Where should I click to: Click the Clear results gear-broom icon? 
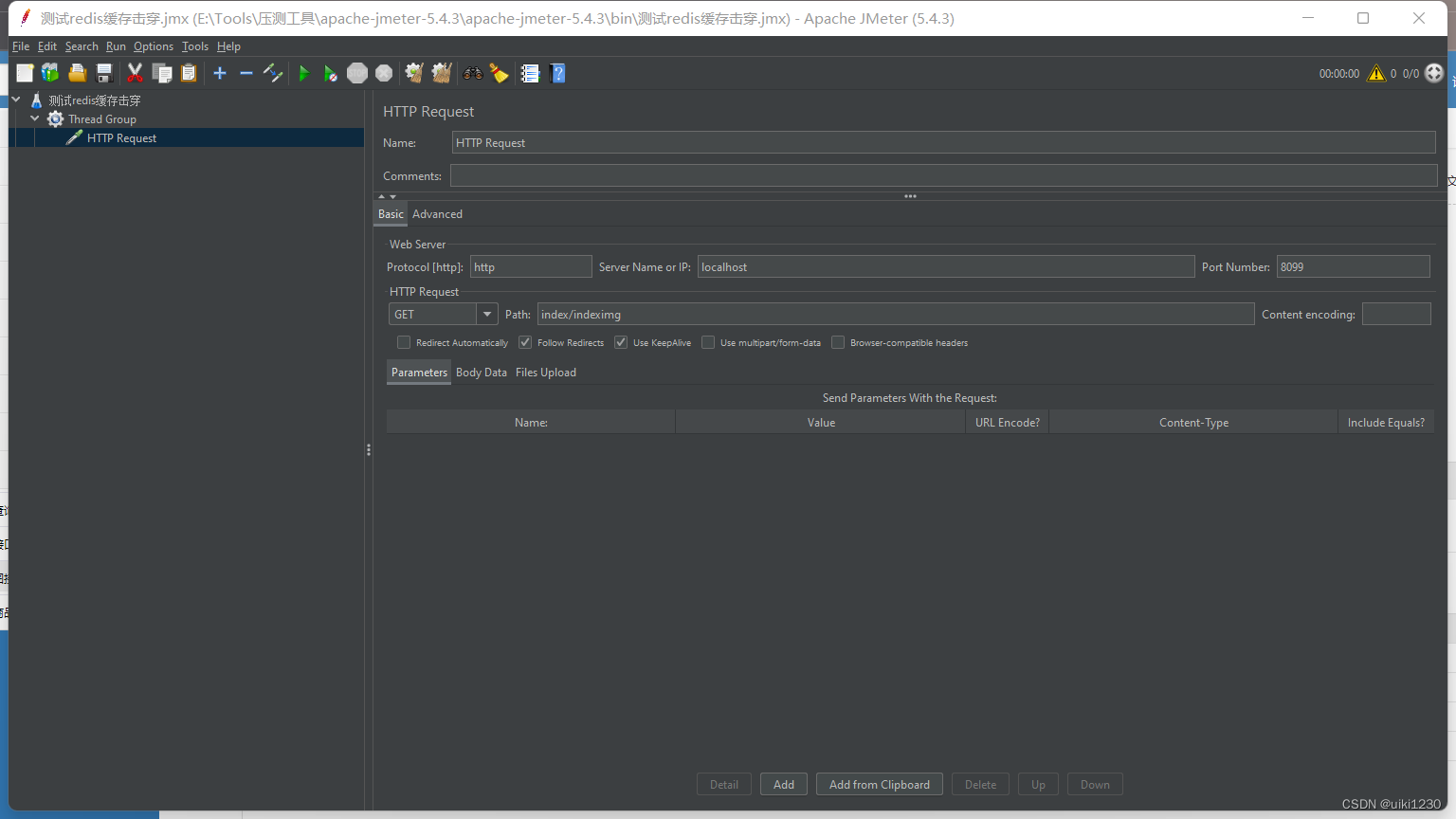coord(414,73)
